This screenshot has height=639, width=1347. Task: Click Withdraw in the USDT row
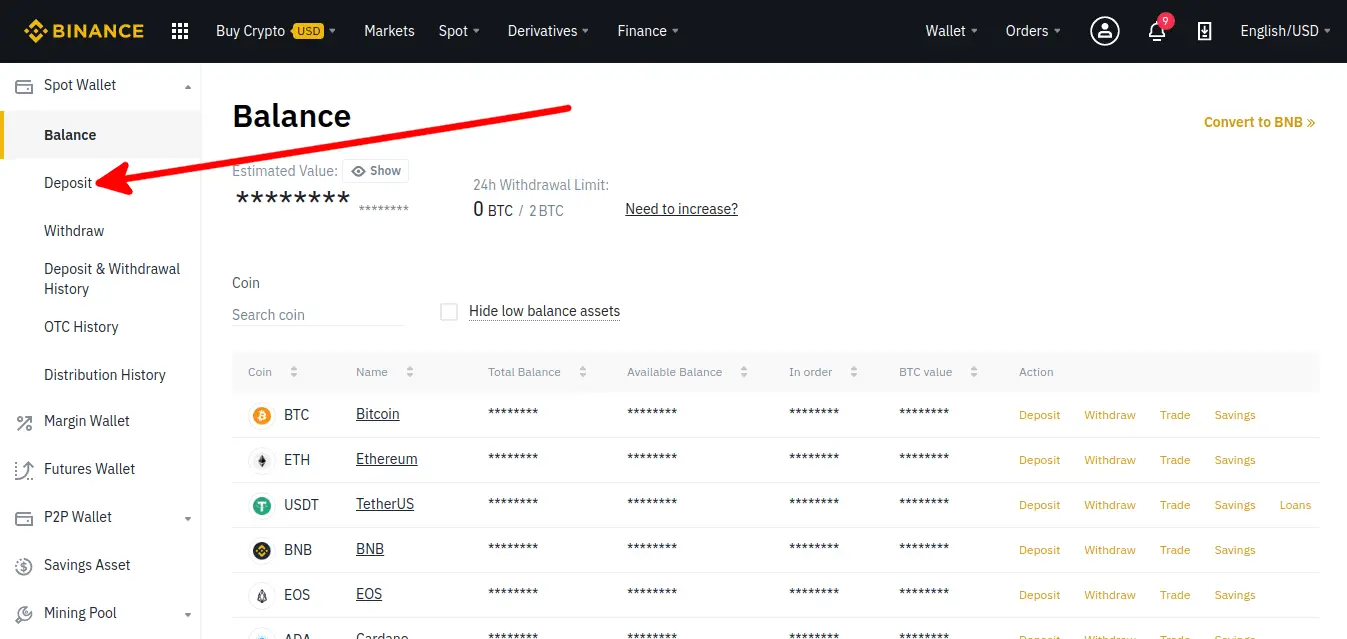pos(1110,505)
